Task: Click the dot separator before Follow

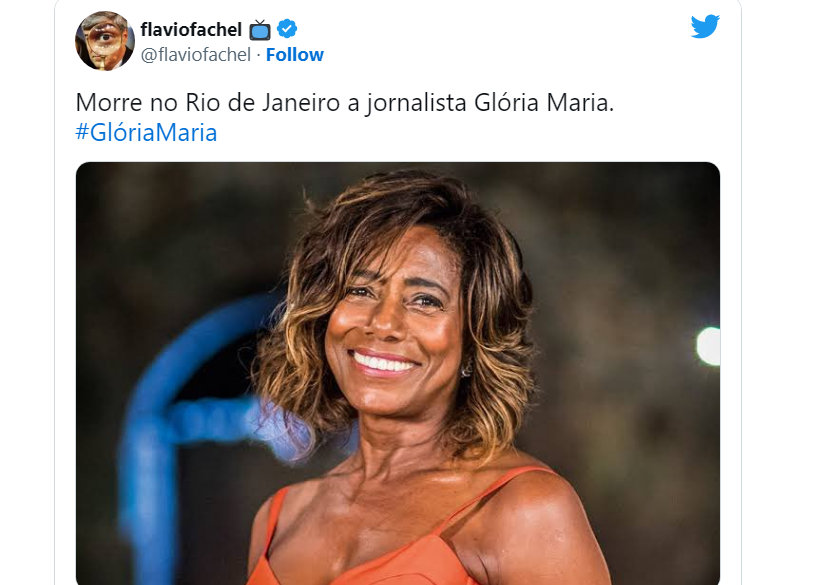Action: point(259,55)
